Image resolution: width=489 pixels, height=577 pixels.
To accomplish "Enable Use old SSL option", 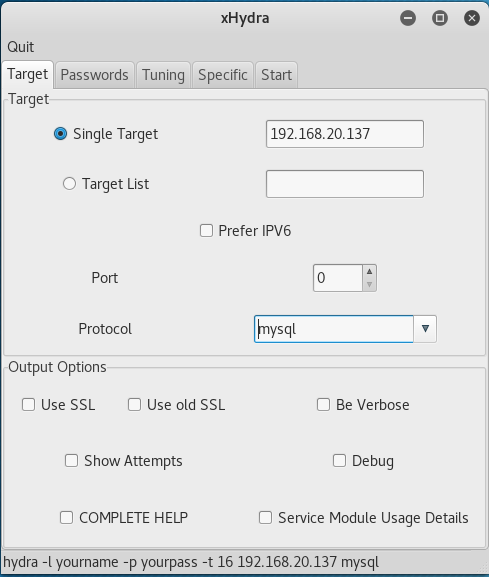I will tap(134, 404).
